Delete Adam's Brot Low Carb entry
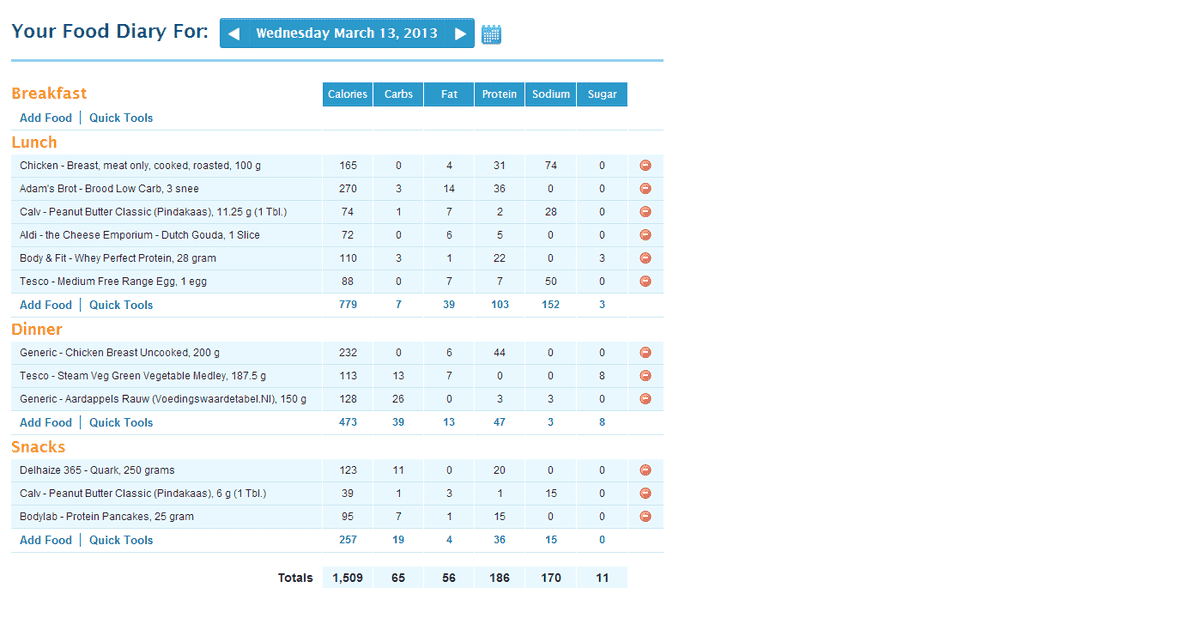Viewport: 1200px width, 630px height. pyautogui.click(x=645, y=188)
